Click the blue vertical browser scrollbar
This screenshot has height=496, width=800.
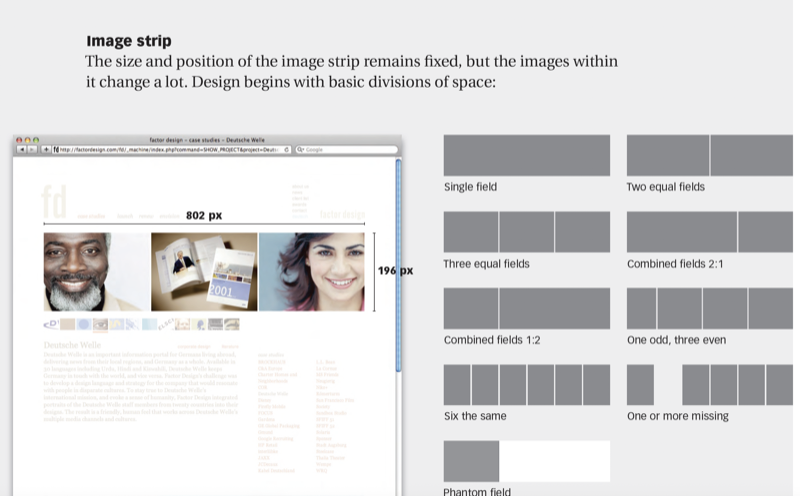click(x=399, y=260)
